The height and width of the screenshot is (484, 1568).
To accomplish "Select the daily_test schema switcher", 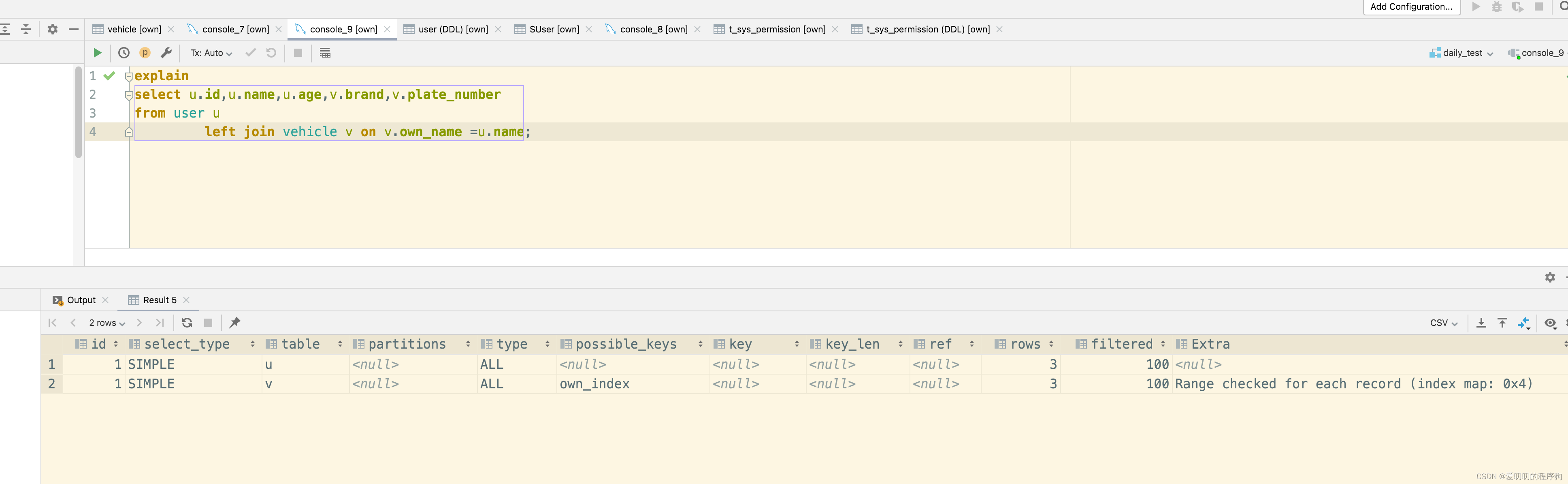I will pyautogui.click(x=1461, y=53).
